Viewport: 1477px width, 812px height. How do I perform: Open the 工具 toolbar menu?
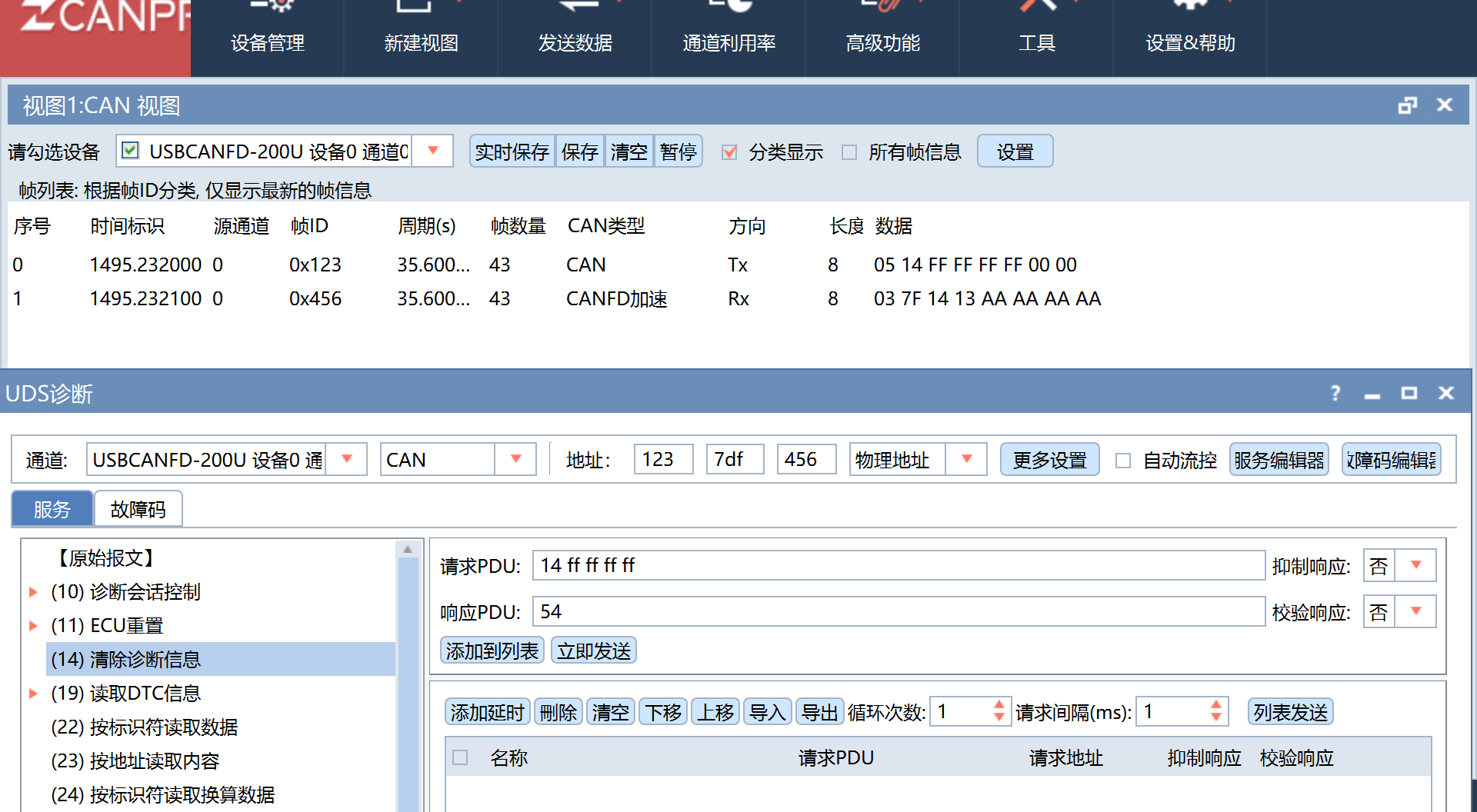pos(1037,38)
